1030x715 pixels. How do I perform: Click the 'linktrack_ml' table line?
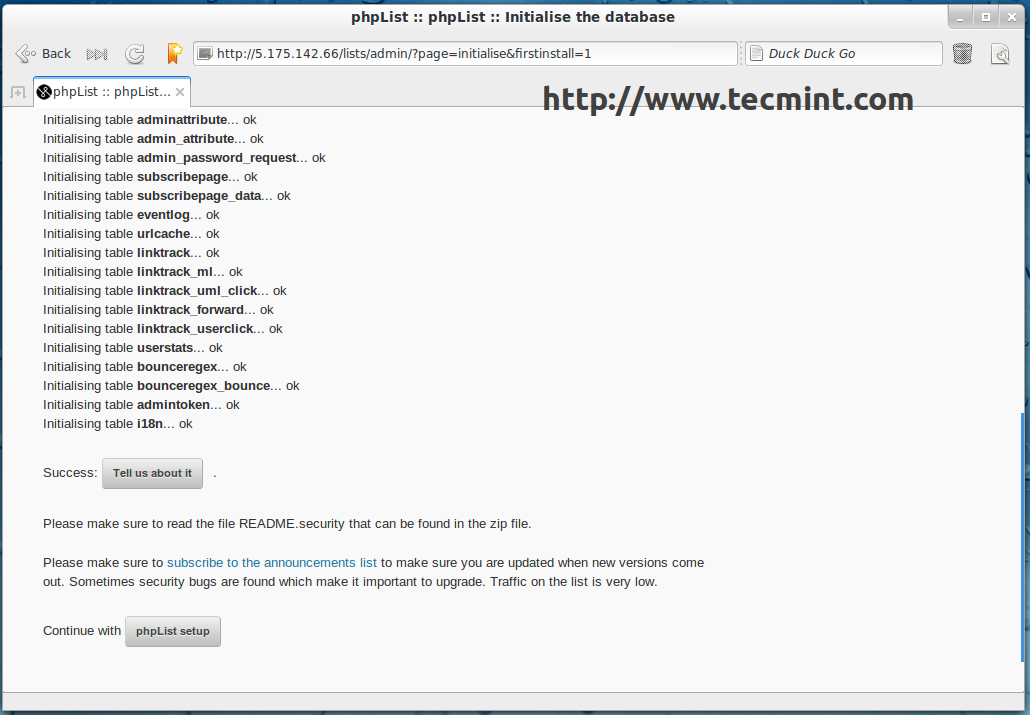coord(143,272)
